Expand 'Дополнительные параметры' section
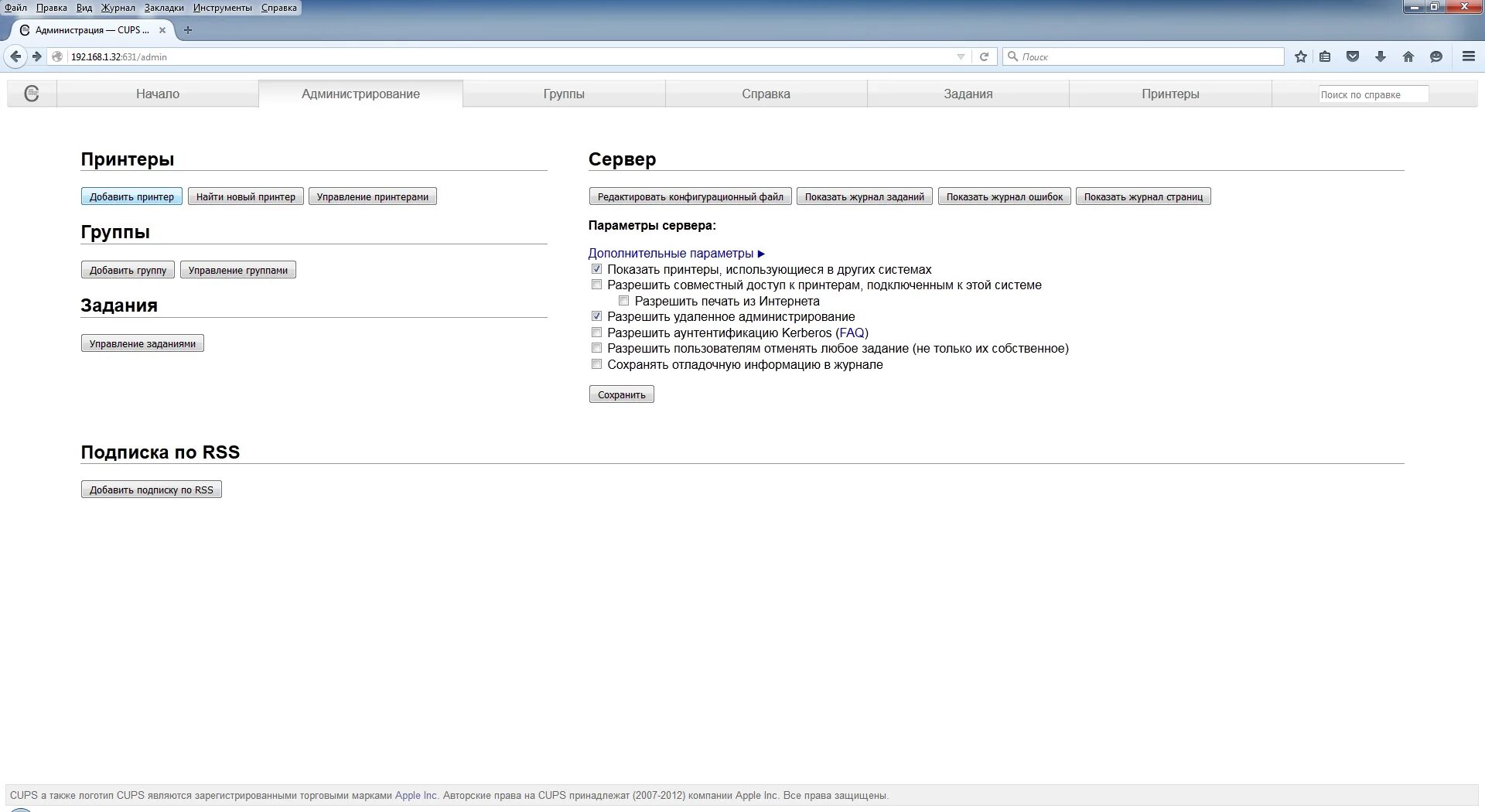Screen dimensions: 1485x812 click(x=677, y=253)
